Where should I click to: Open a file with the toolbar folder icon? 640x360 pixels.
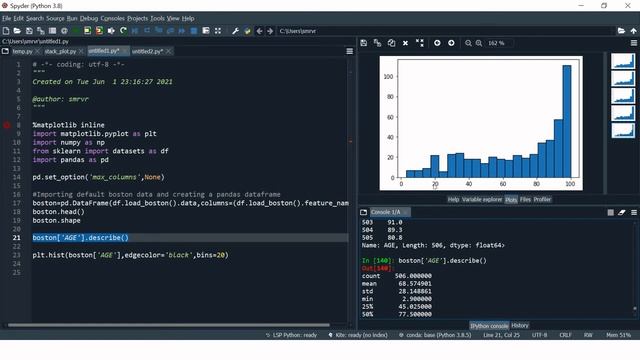pos(17,31)
